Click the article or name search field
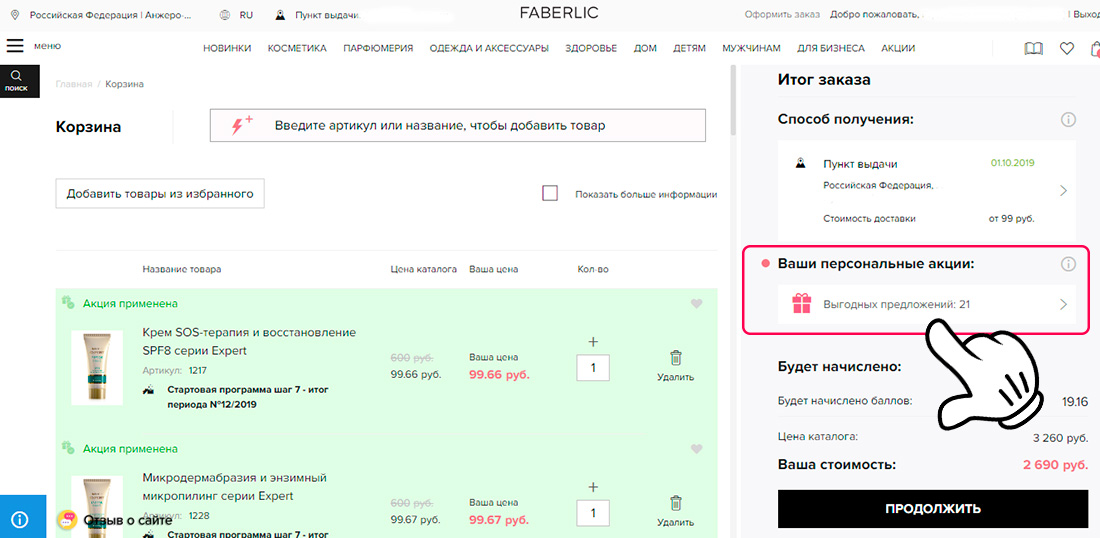 [458, 126]
